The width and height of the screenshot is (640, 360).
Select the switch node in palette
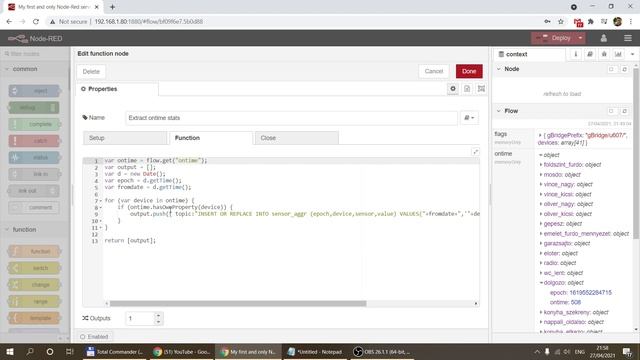click(34, 268)
